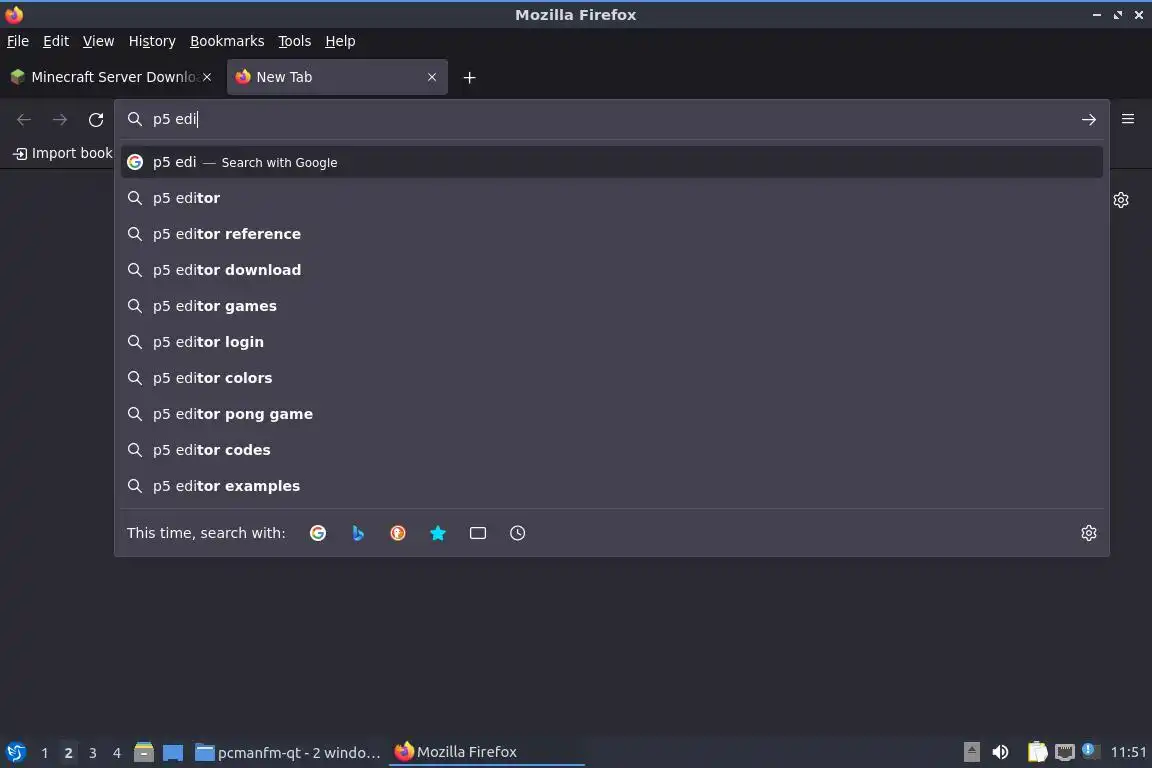This screenshot has width=1152, height=768.
Task: Choose 'p5 edi — Search with Google' result
Action: tap(611, 162)
